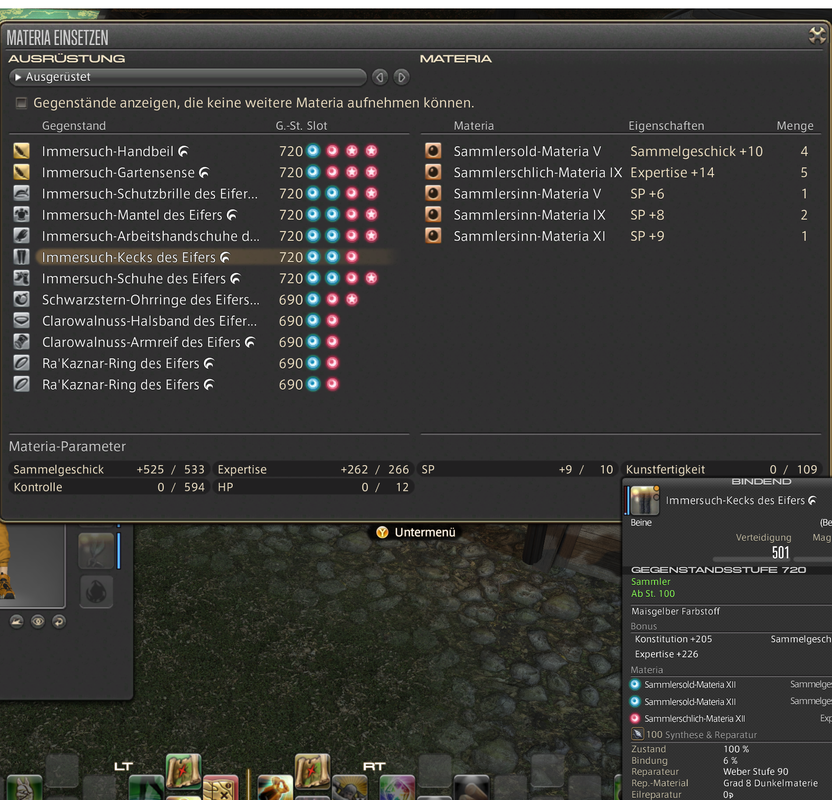Choose Sammlerschlich-Materia IX from materia list
The width and height of the screenshot is (832, 800).
tap(621, 172)
